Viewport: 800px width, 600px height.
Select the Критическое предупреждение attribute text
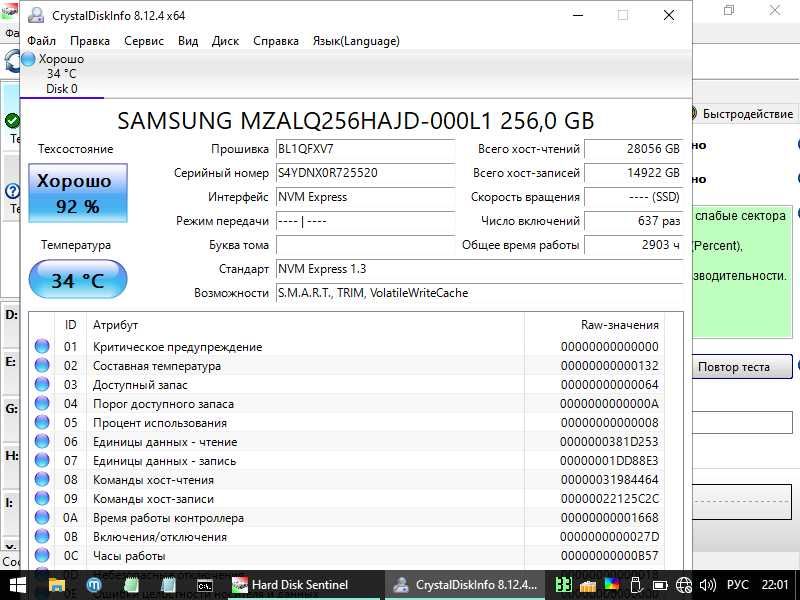(178, 347)
